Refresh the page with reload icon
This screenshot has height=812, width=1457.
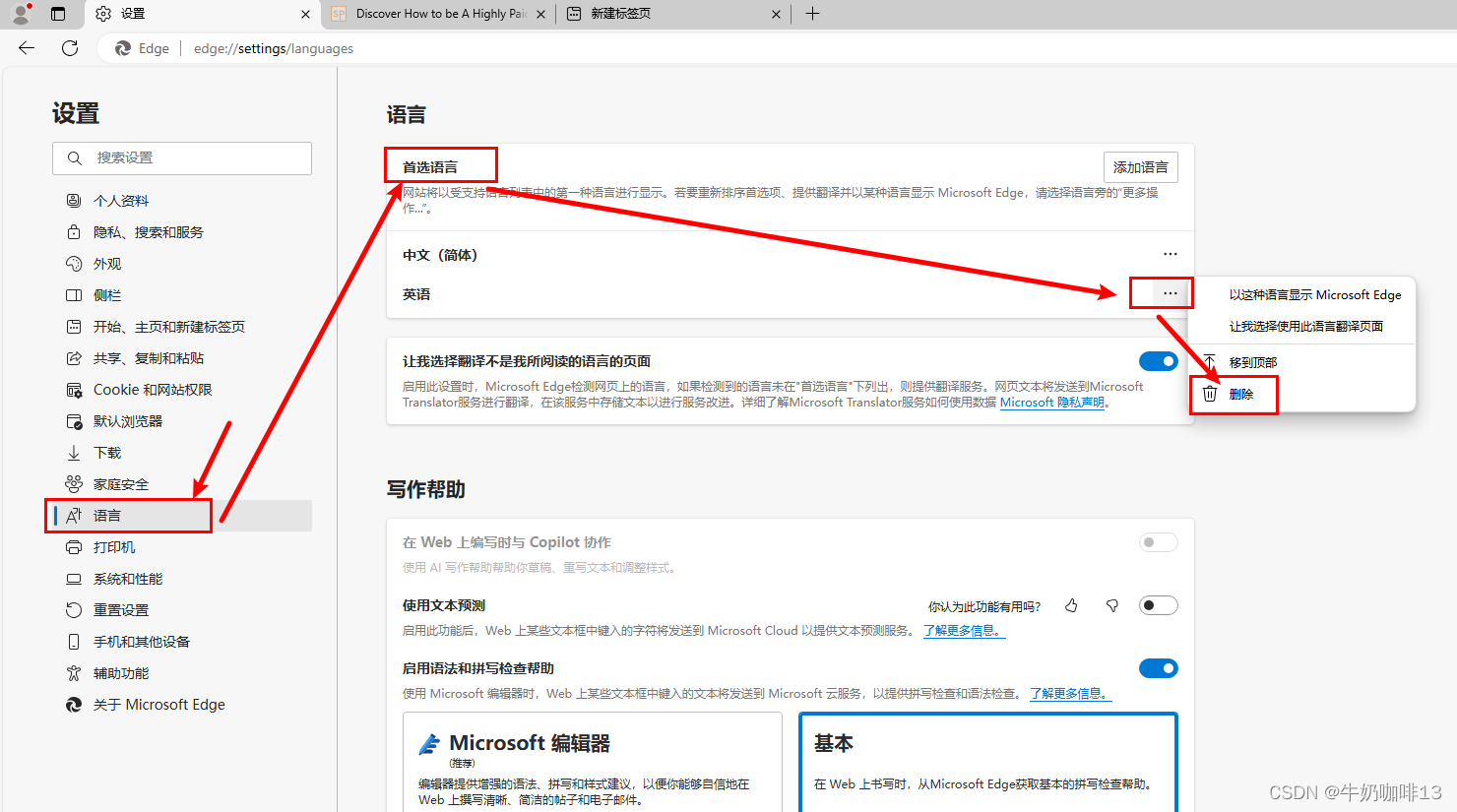tap(70, 48)
